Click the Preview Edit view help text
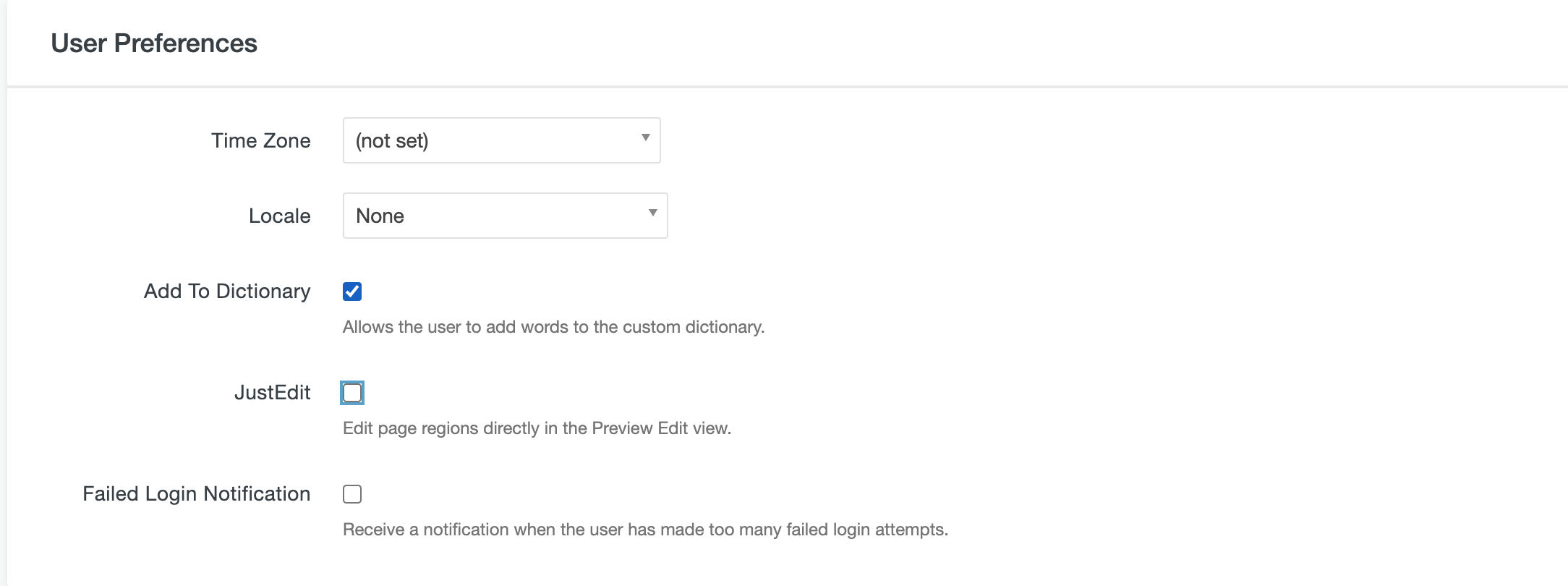Screen dimensions: 1568x586 pyautogui.click(x=537, y=428)
